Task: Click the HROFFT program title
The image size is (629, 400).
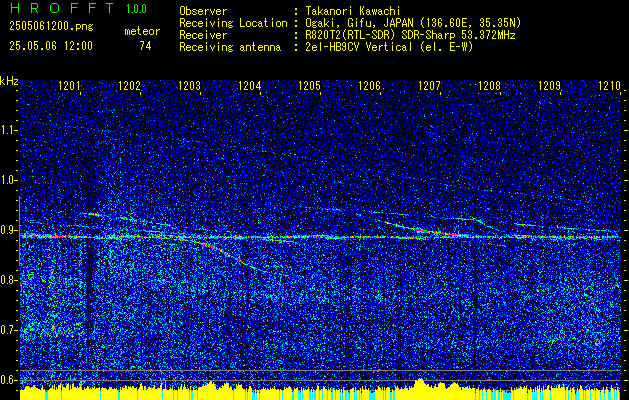Action: pos(61,8)
